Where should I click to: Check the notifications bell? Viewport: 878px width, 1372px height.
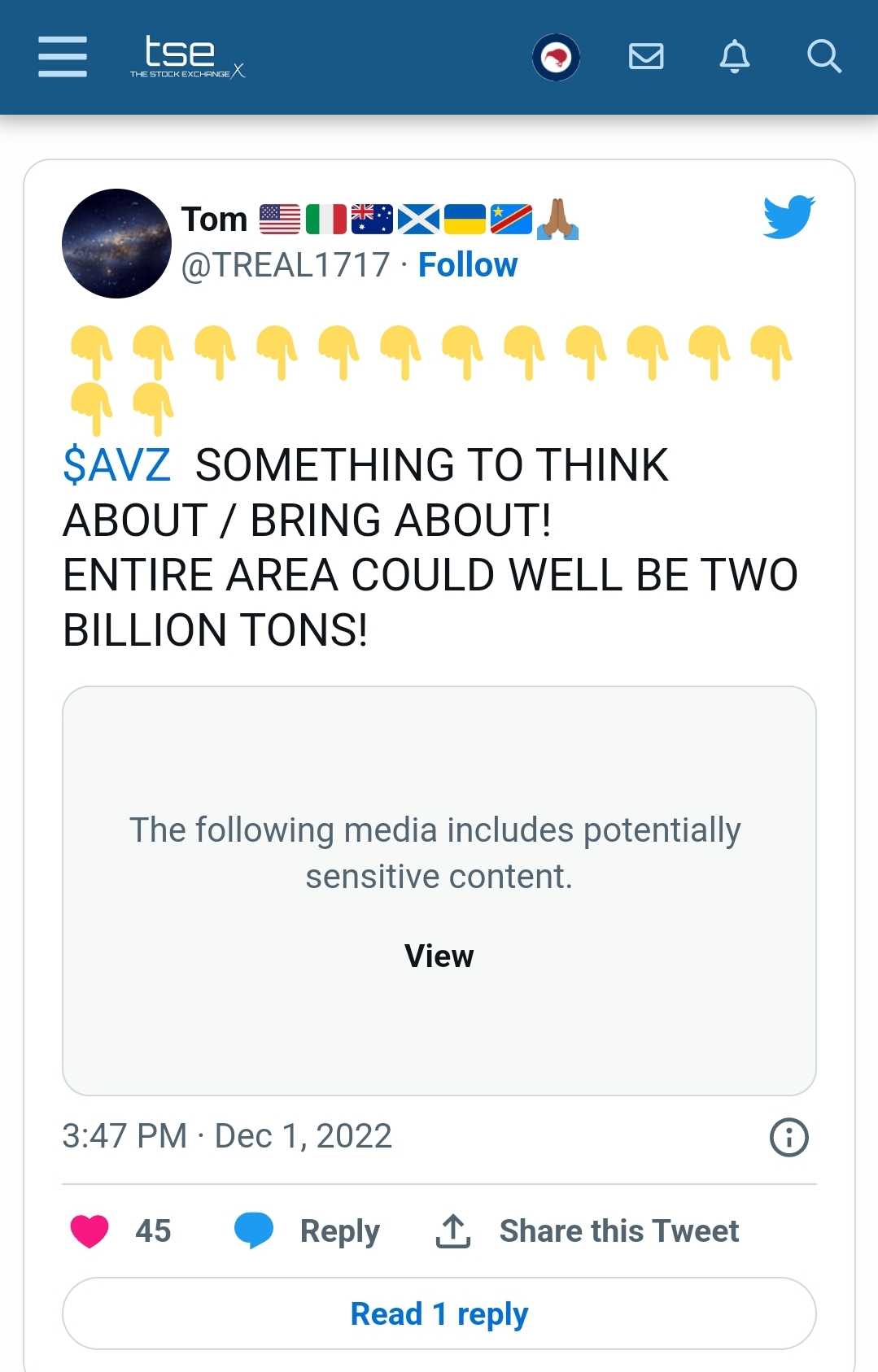point(735,56)
